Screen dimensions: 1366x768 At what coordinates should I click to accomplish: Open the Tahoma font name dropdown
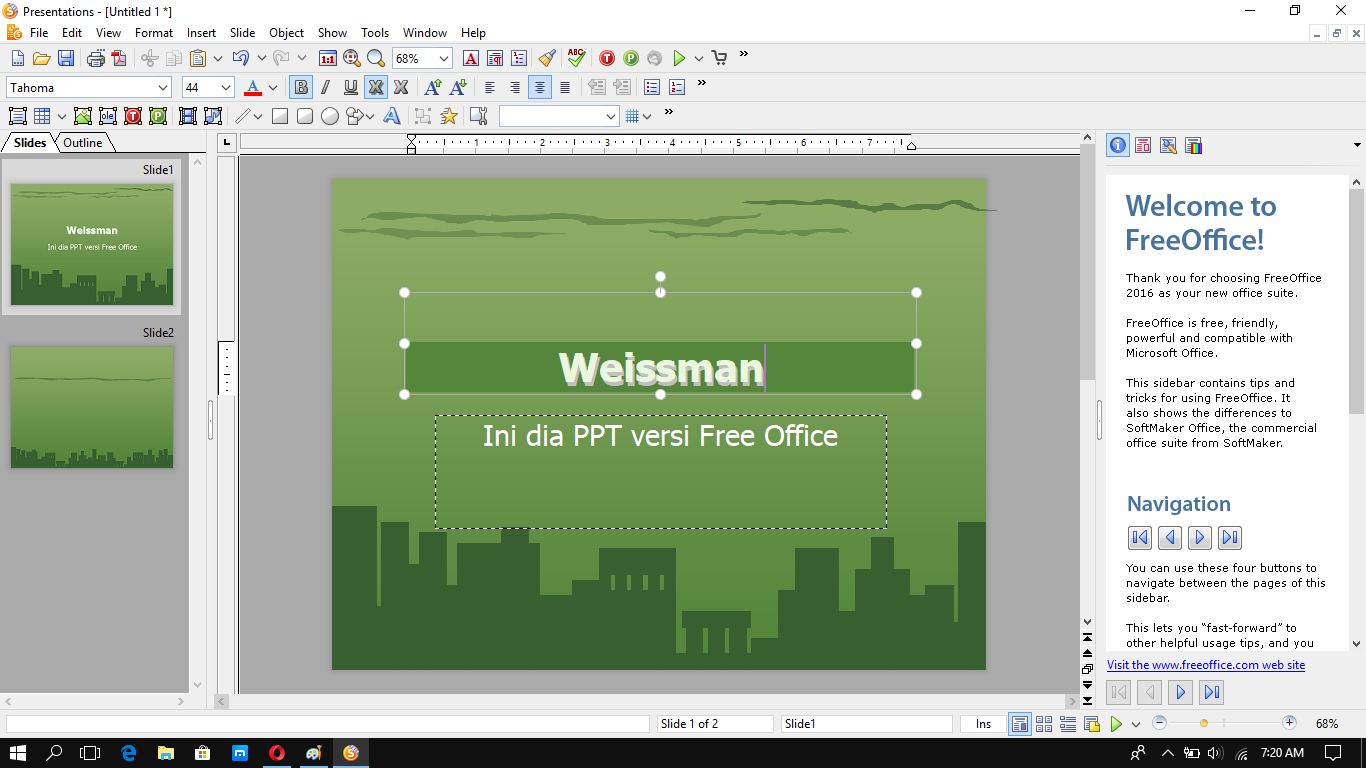(x=163, y=88)
